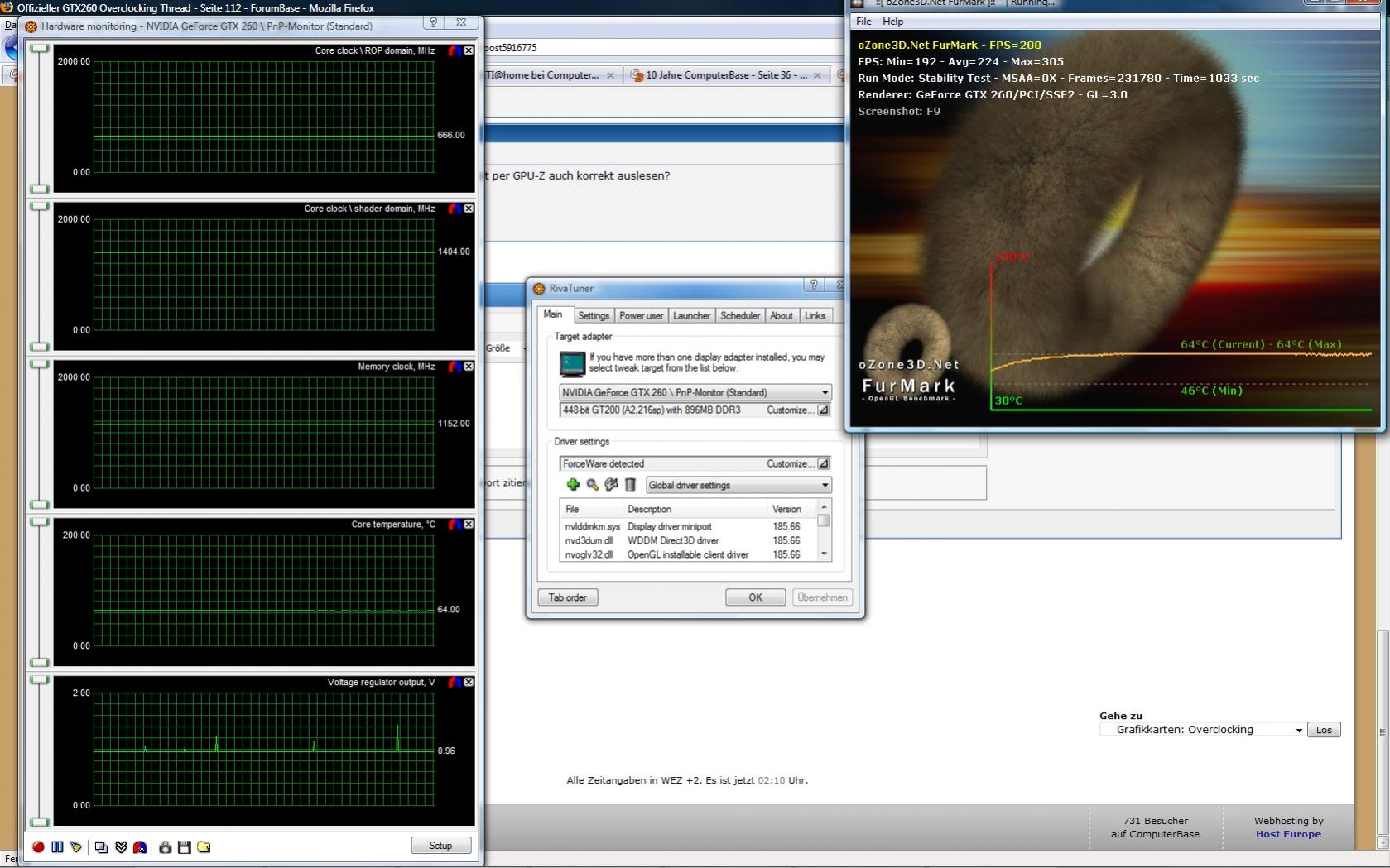Close the Core clock shader domain graph
The width and height of the screenshot is (1390, 868).
pyautogui.click(x=469, y=209)
